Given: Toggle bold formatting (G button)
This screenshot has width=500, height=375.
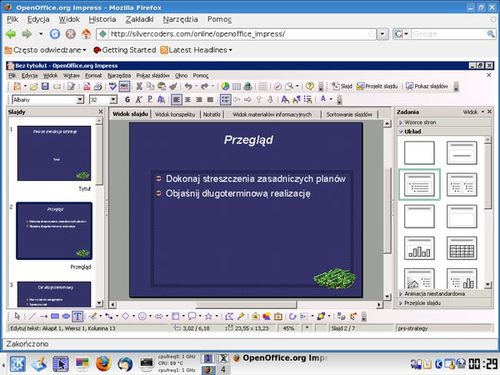Looking at the screenshot, I should [x=127, y=99].
